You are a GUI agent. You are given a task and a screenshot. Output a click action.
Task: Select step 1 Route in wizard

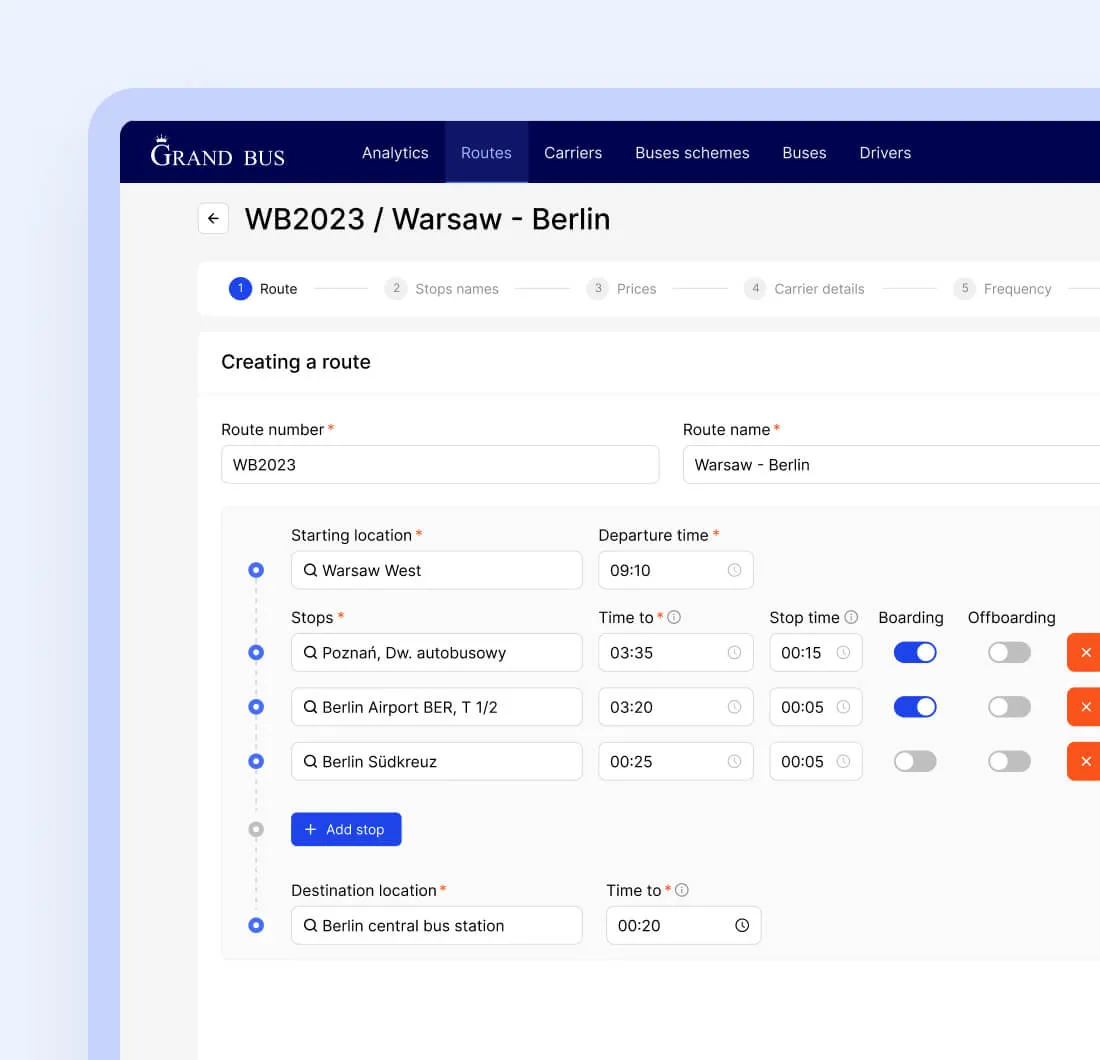click(264, 288)
